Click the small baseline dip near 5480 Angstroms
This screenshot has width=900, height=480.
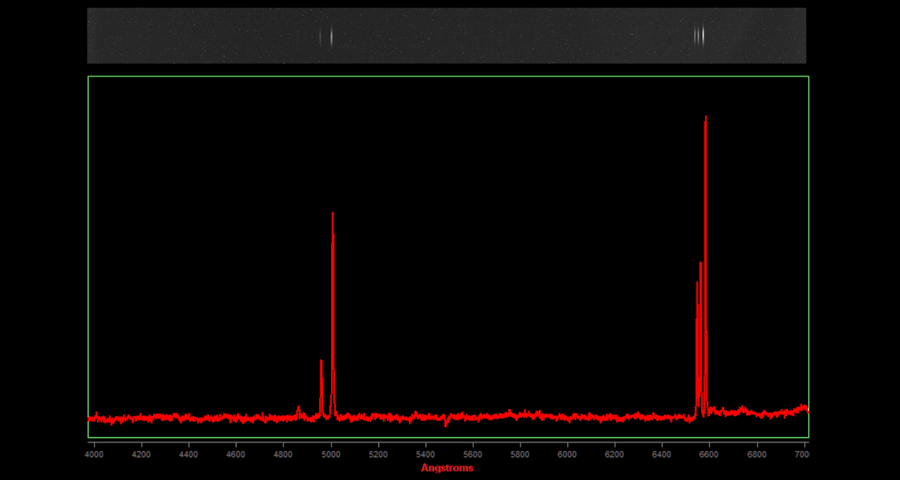point(446,423)
